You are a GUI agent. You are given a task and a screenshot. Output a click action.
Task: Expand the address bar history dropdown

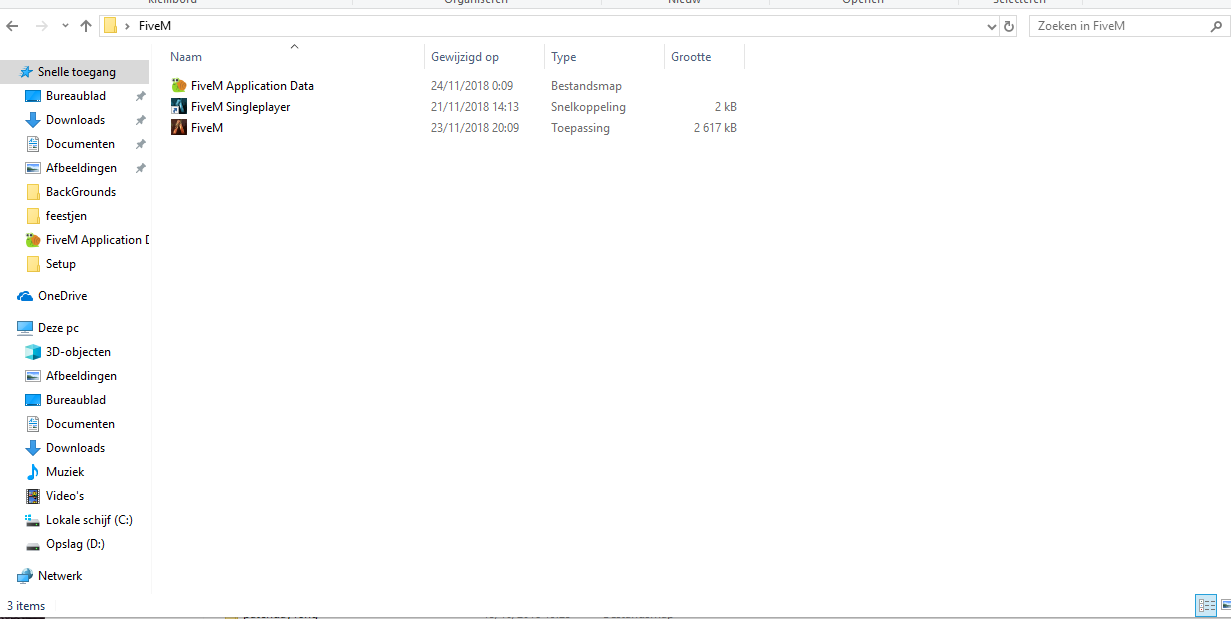pyautogui.click(x=991, y=26)
